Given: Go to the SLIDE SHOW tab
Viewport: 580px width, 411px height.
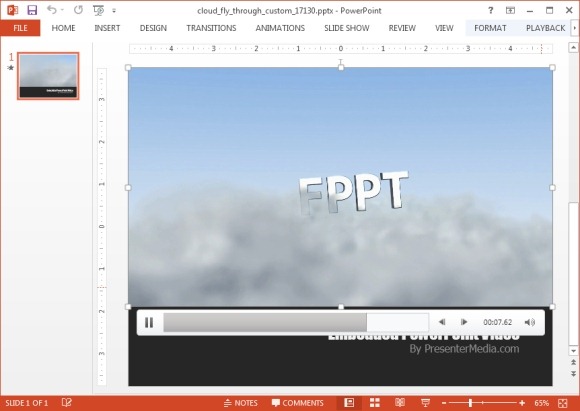Looking at the screenshot, I should [347, 28].
